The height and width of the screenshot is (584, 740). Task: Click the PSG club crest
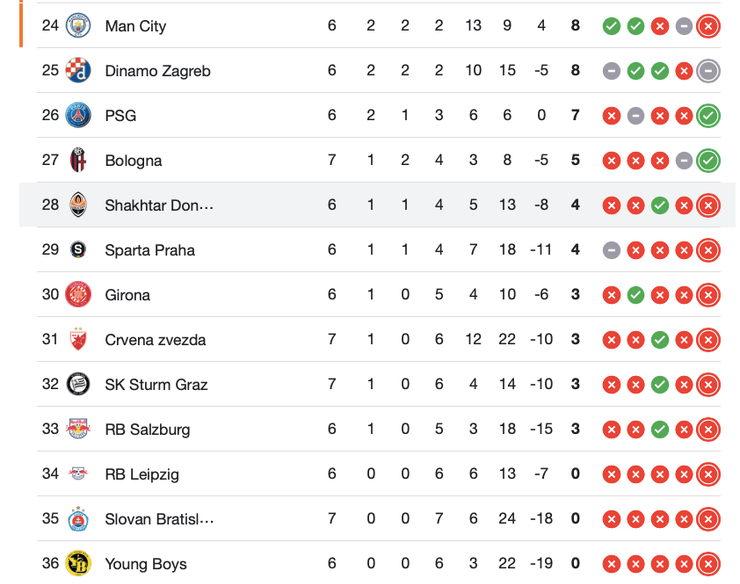click(78, 115)
